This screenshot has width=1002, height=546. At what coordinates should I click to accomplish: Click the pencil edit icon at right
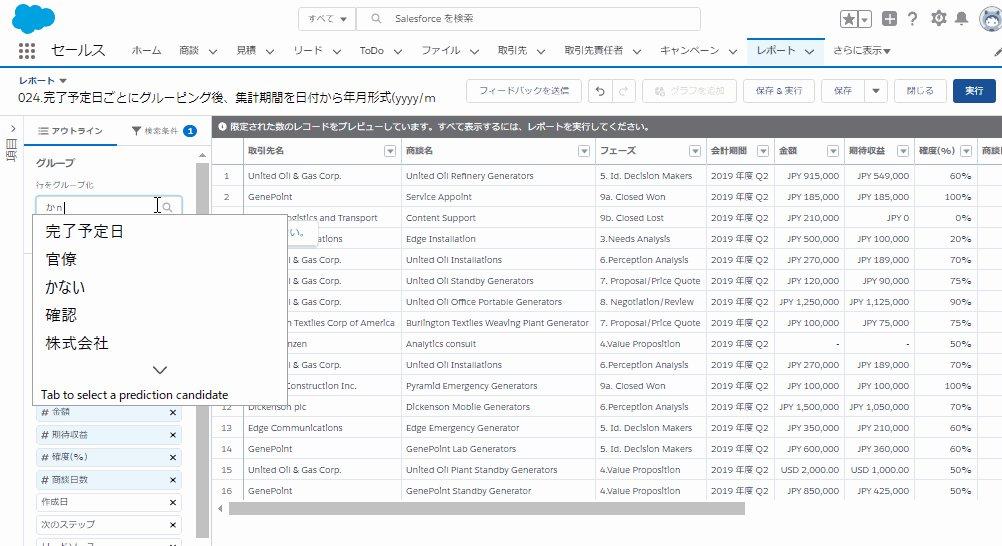pyautogui.click(x=998, y=52)
